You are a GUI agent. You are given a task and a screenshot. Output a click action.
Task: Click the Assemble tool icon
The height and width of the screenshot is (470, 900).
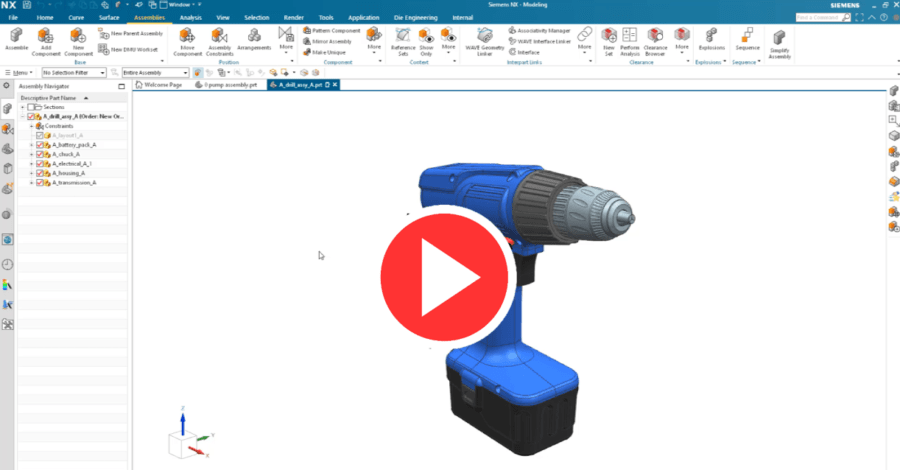pos(16,36)
